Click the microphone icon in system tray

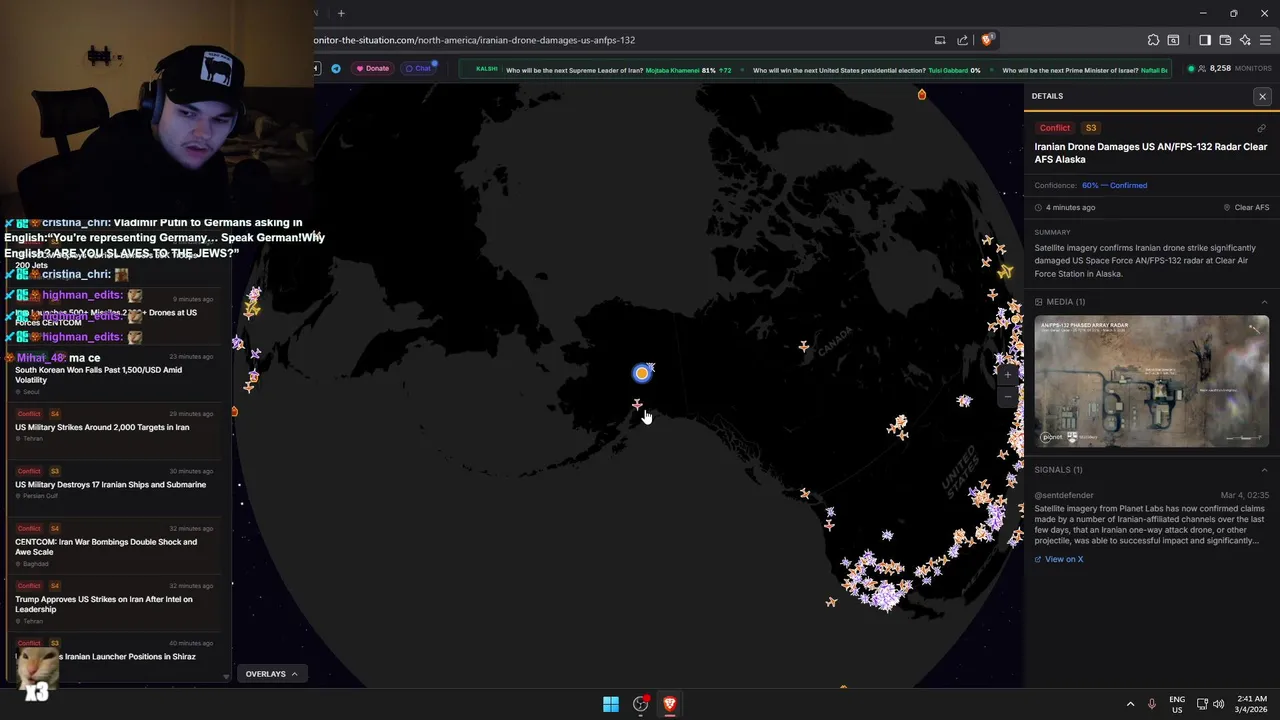(1152, 704)
